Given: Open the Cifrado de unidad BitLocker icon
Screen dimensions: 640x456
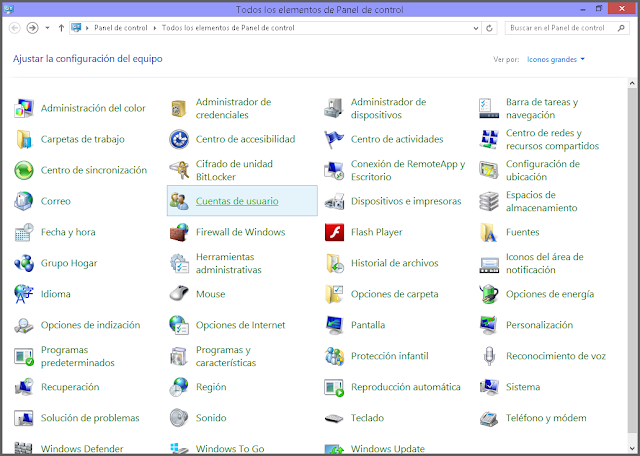Looking at the screenshot, I should 179,170.
